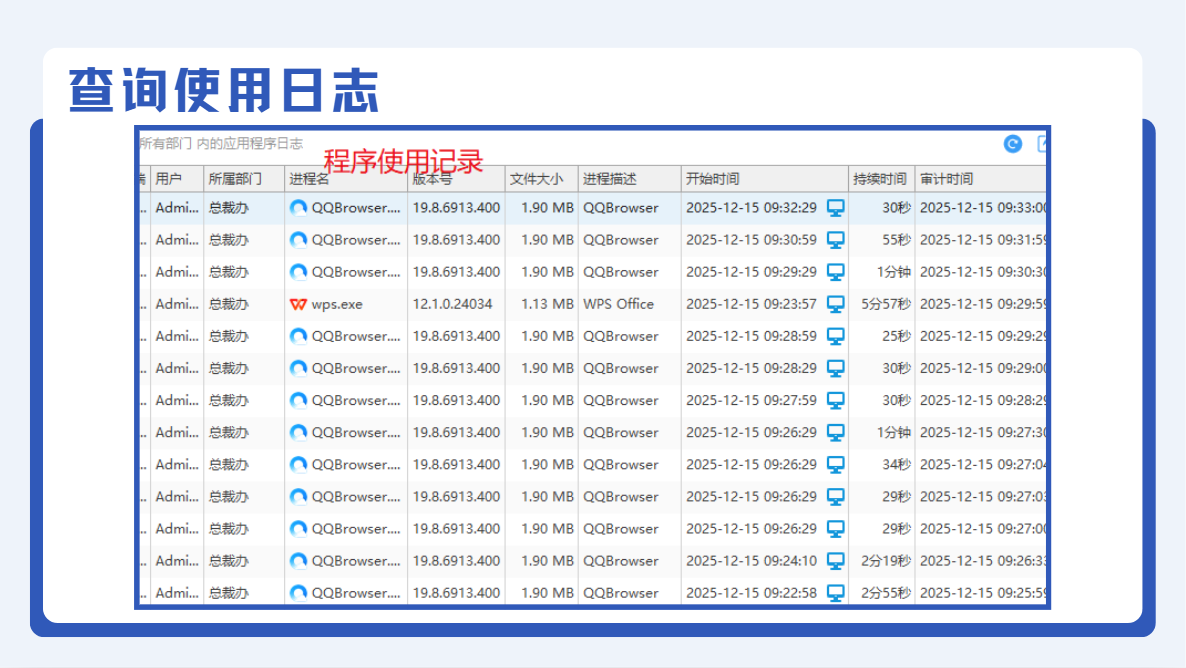The height and width of the screenshot is (668, 1186).
Task: Click the 2分19秒 duration cell
Action: click(x=886, y=561)
